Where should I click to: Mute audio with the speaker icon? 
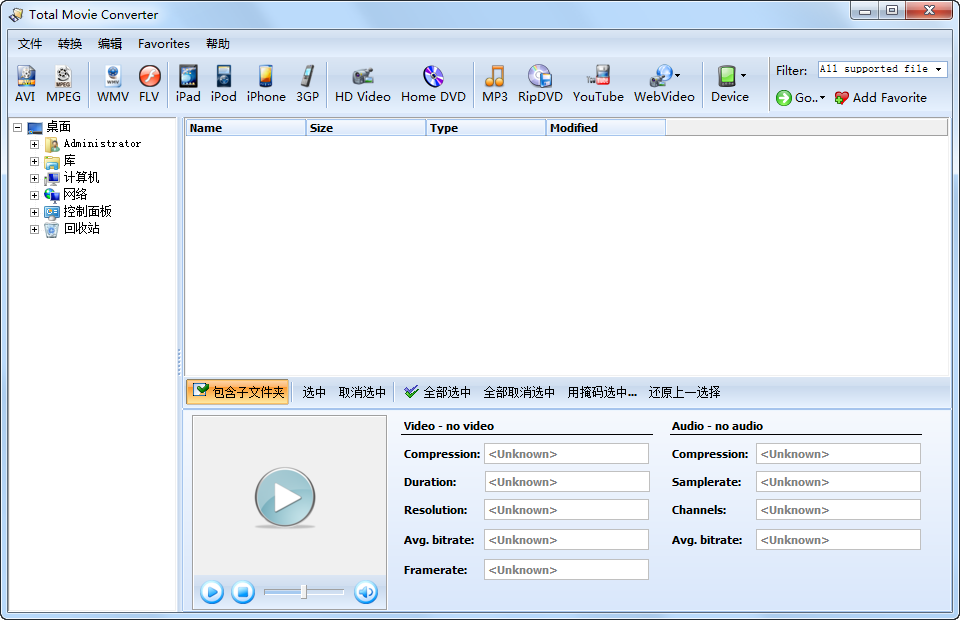[366, 592]
